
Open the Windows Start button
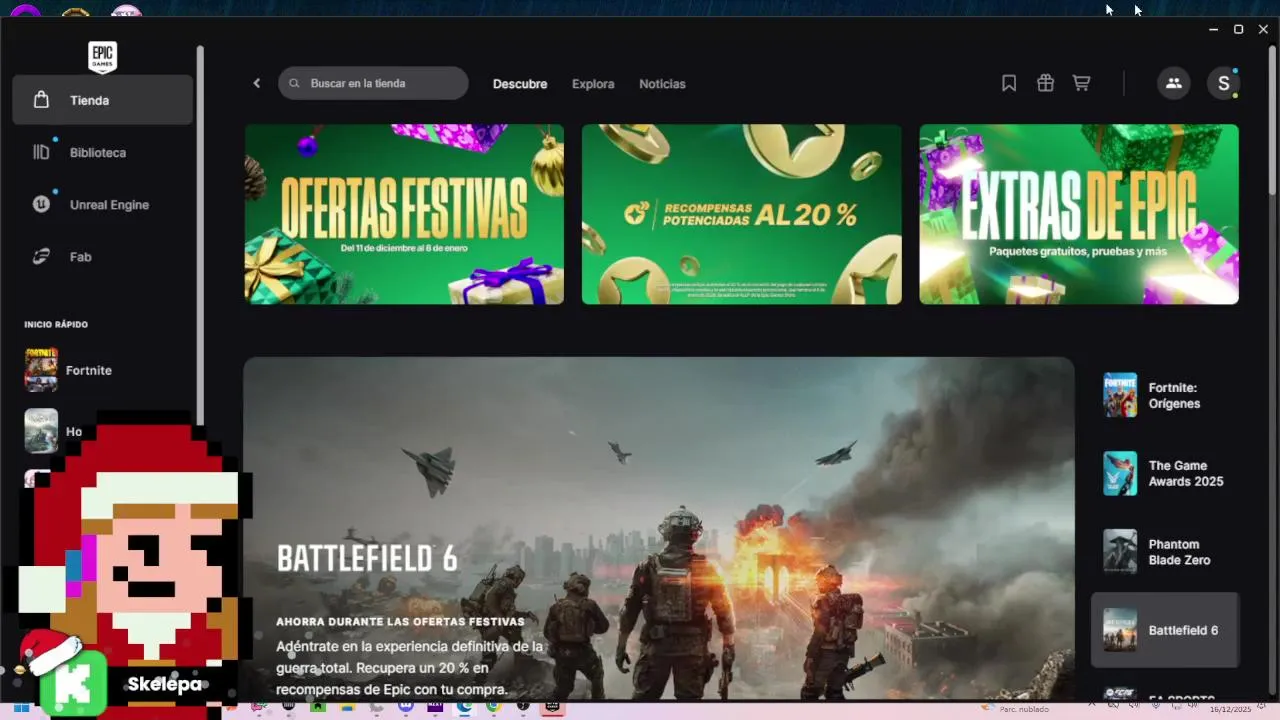point(20,709)
